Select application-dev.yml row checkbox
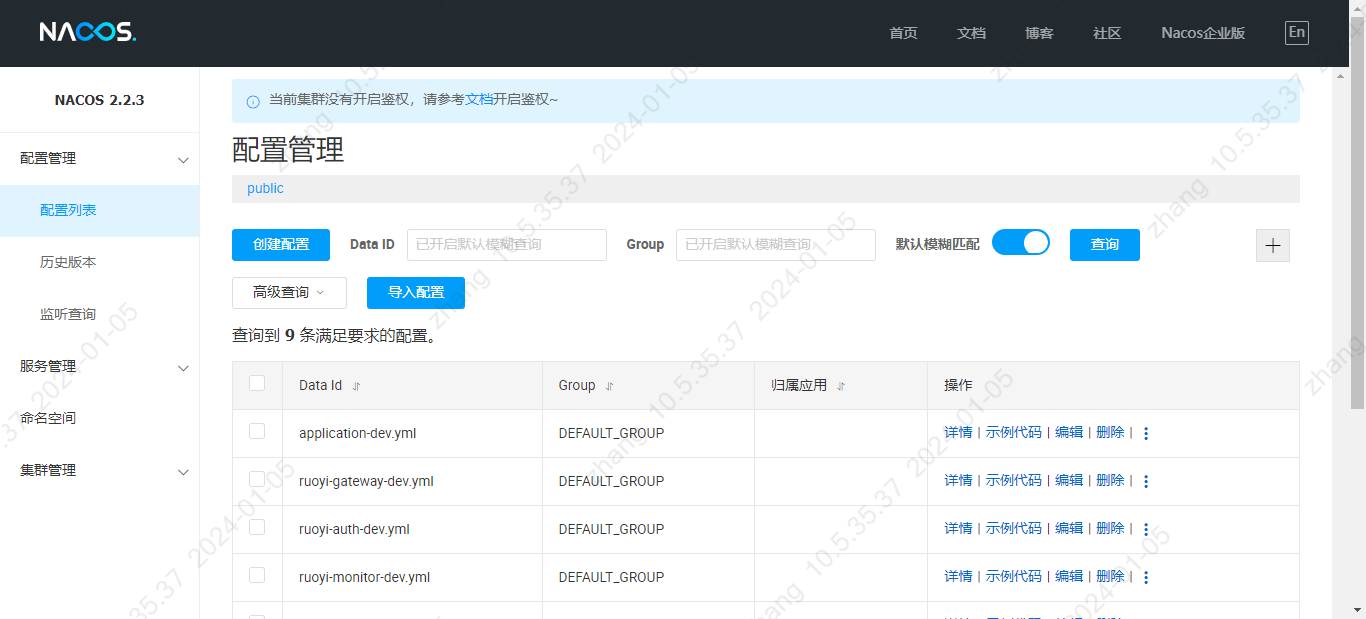Image resolution: width=1366 pixels, height=619 pixels. 257,431
